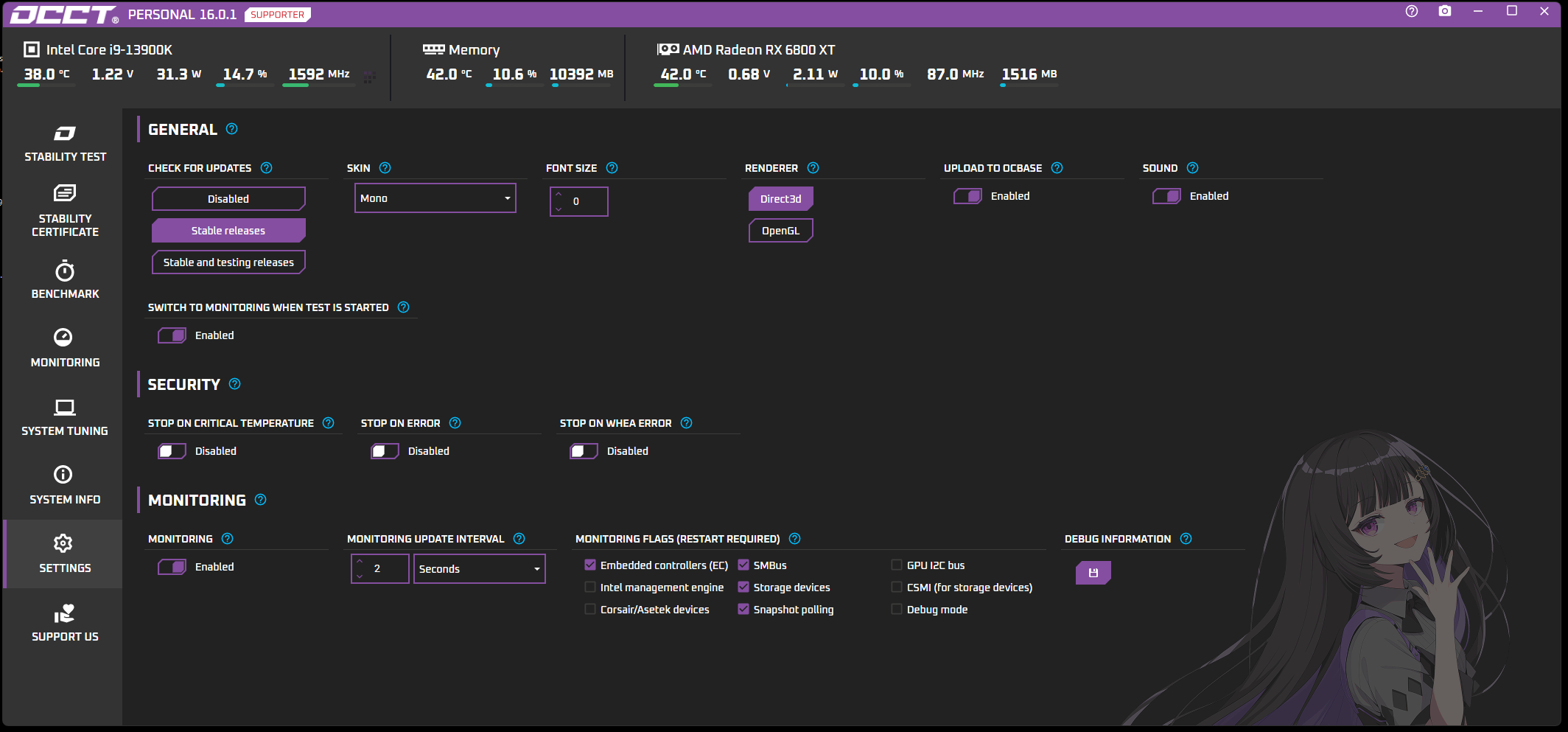
Task: Click the Support Us heart icon
Action: pos(64,613)
